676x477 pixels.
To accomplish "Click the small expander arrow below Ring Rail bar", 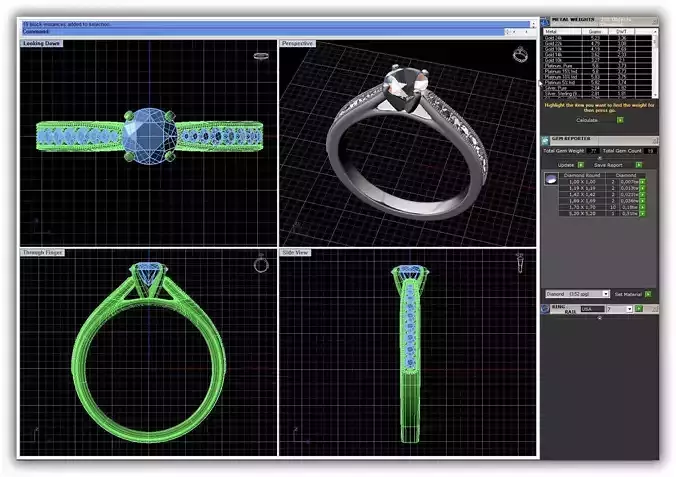I will 599,318.
